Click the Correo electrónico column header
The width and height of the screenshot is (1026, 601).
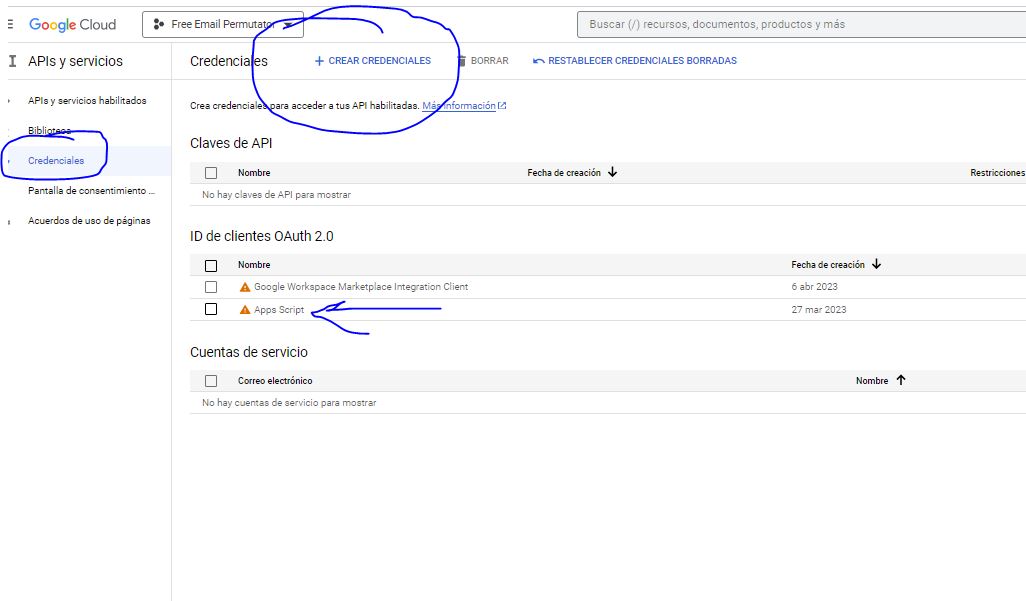coord(275,381)
